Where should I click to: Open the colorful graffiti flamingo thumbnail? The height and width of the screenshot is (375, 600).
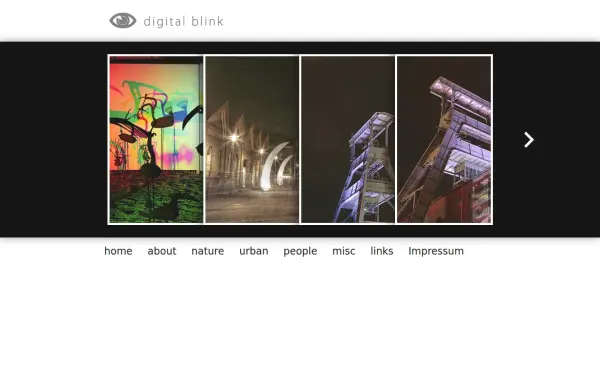point(156,139)
